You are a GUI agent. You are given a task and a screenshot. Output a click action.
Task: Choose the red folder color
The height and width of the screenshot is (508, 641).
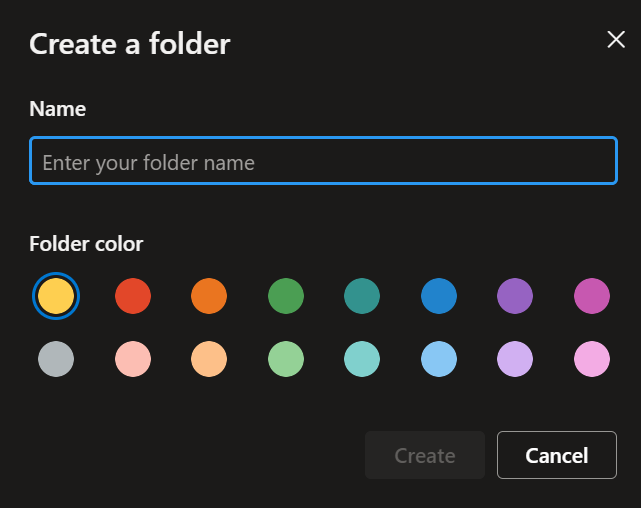point(133,296)
